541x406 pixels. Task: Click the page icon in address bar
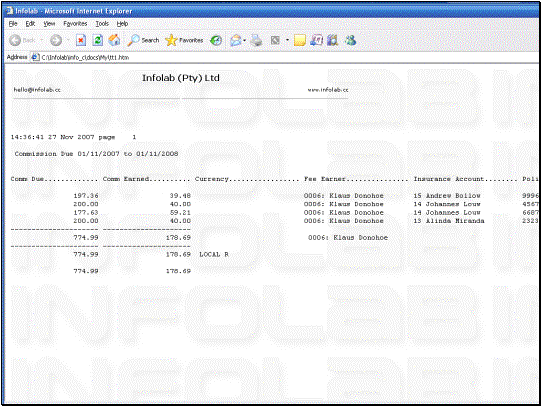[35, 57]
